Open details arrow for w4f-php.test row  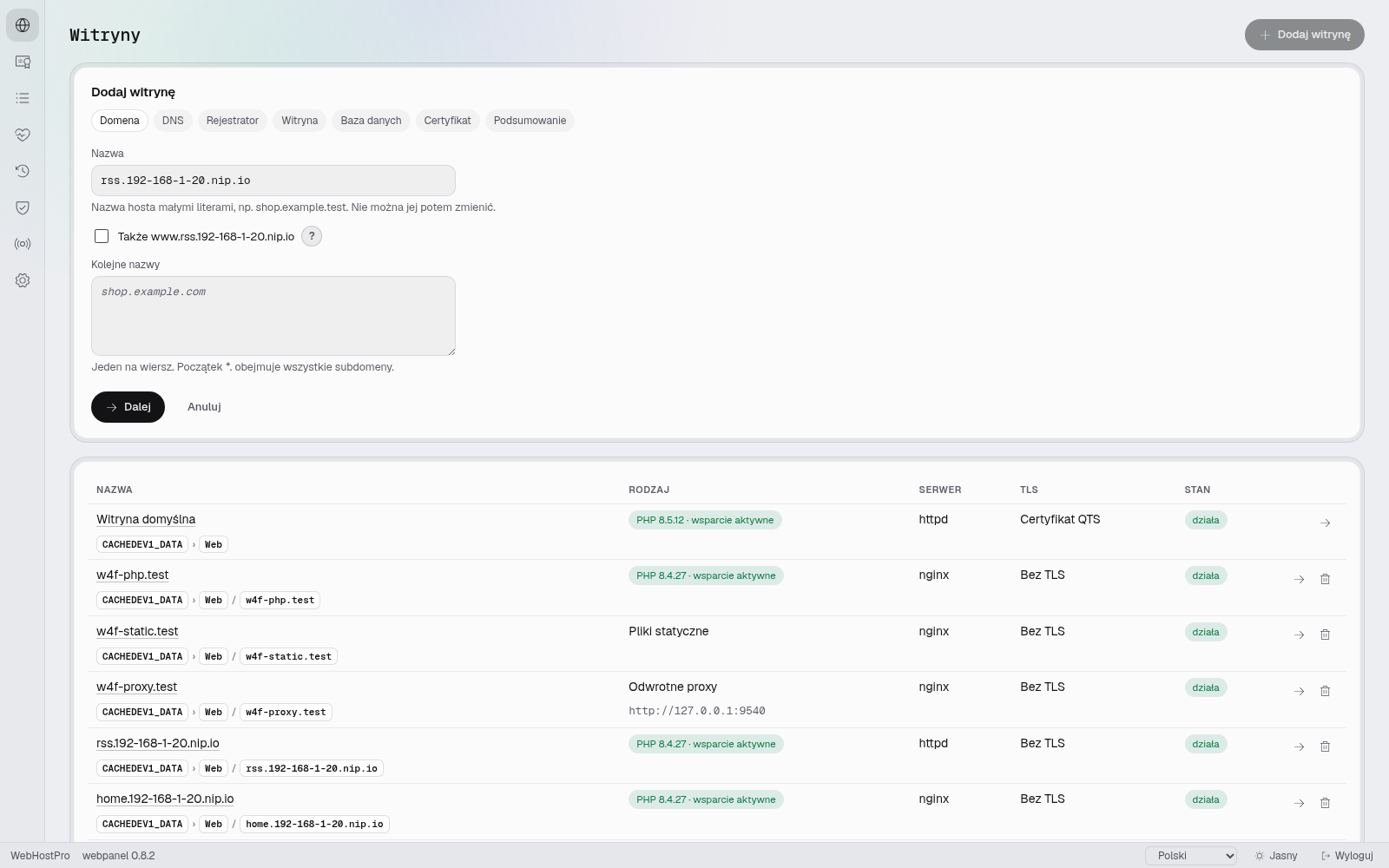coord(1299,579)
